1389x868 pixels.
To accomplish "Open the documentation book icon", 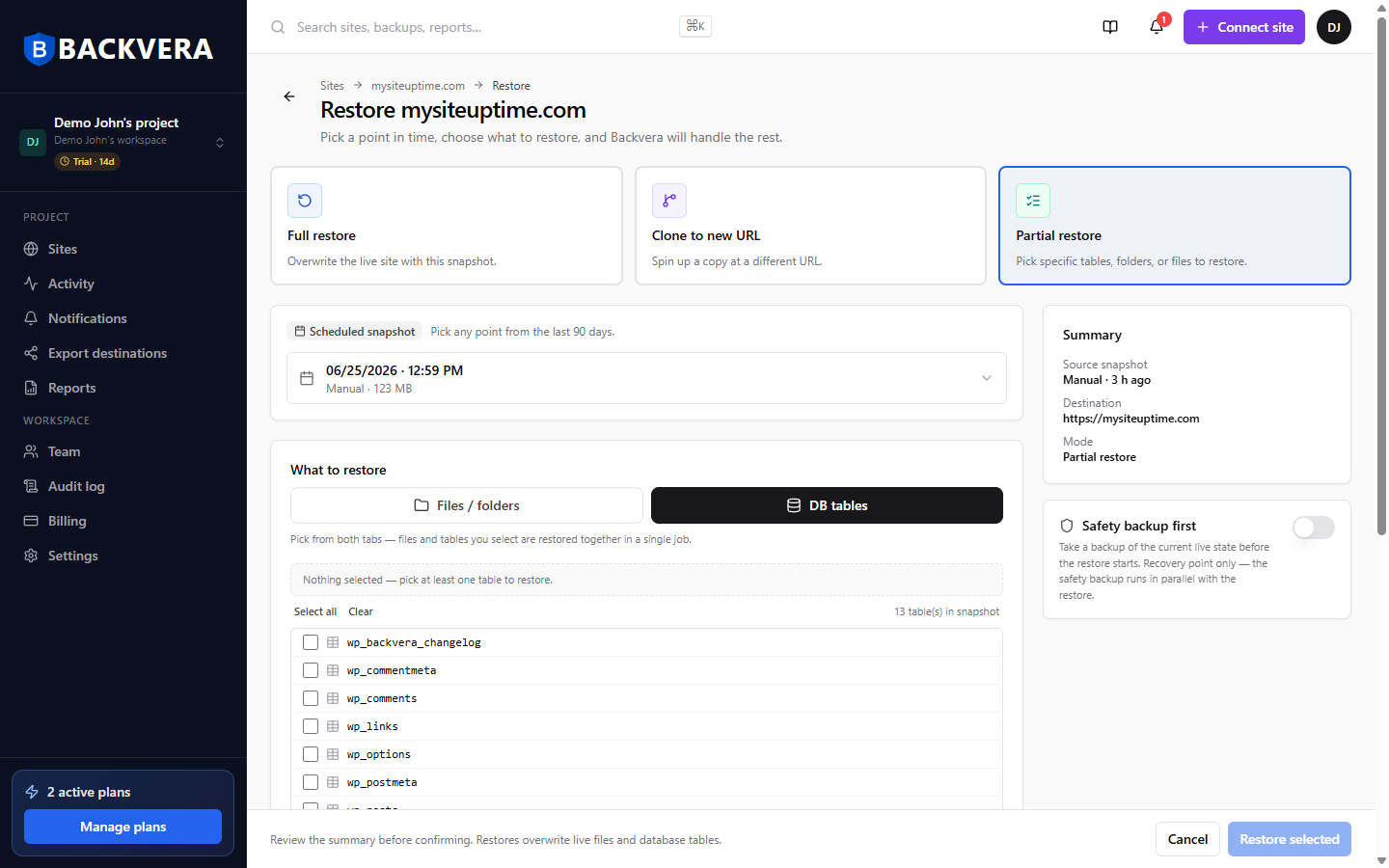I will 1110,27.
